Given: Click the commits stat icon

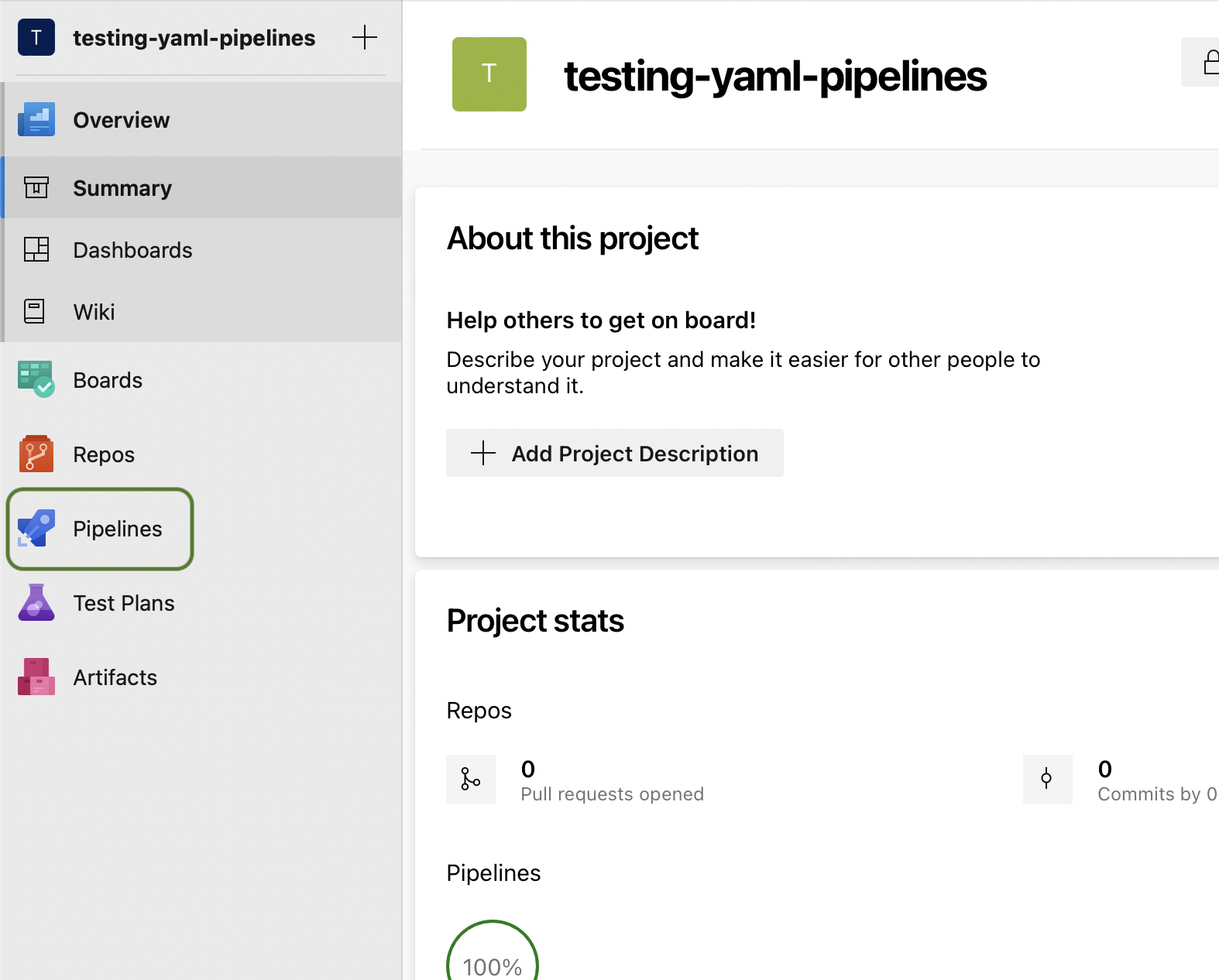Looking at the screenshot, I should coord(1046,779).
